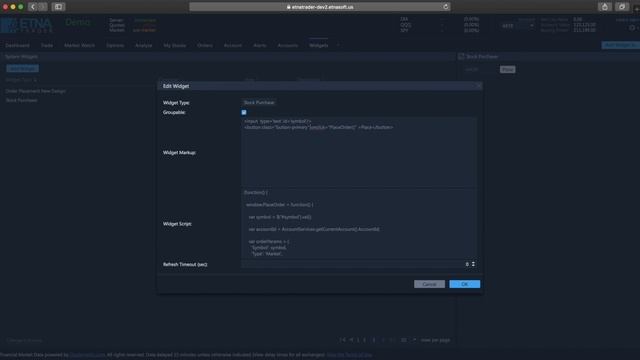Select the Stock Purchase row in widget list

22,100
